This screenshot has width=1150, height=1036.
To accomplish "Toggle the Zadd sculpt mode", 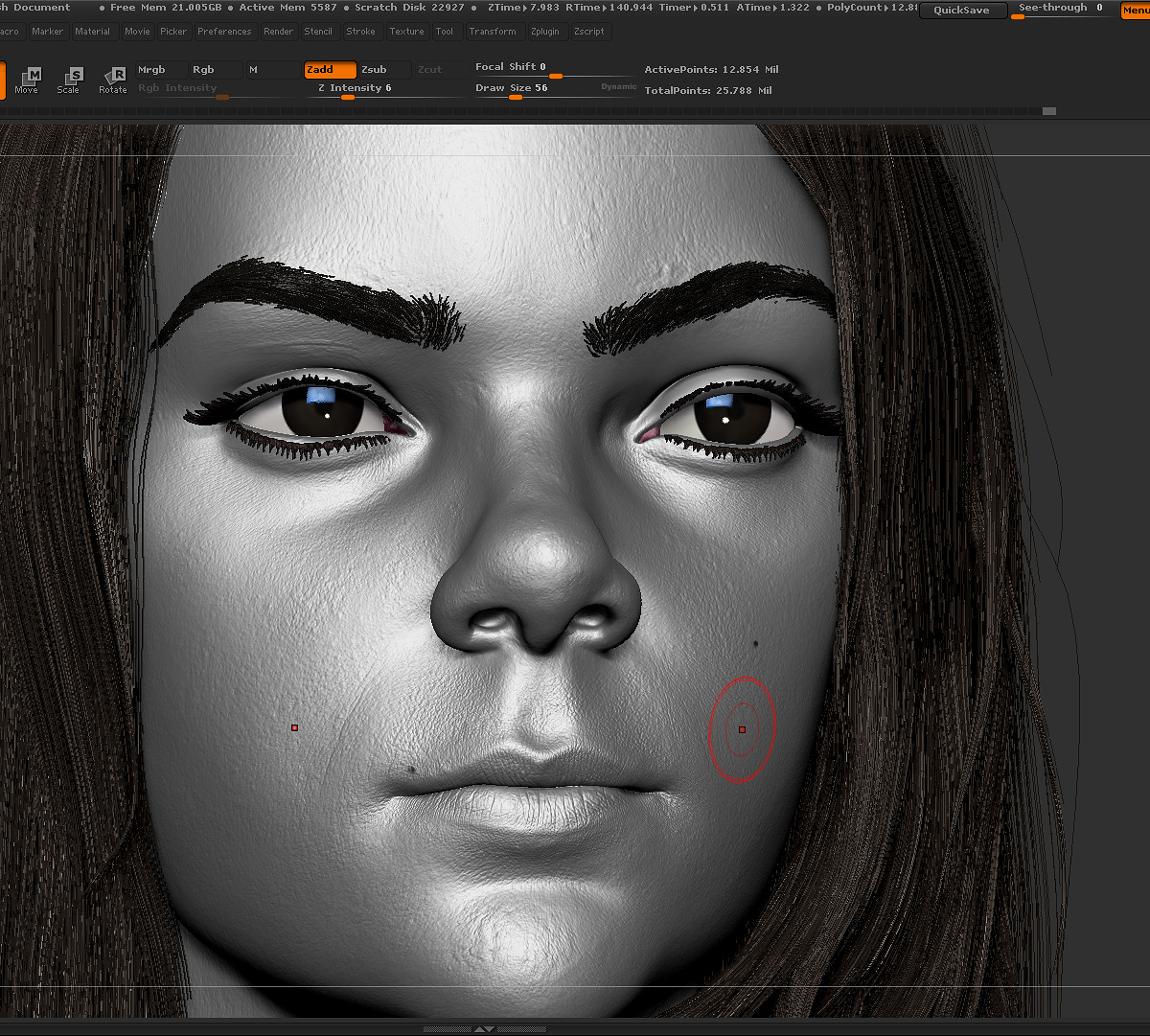I will coord(331,70).
